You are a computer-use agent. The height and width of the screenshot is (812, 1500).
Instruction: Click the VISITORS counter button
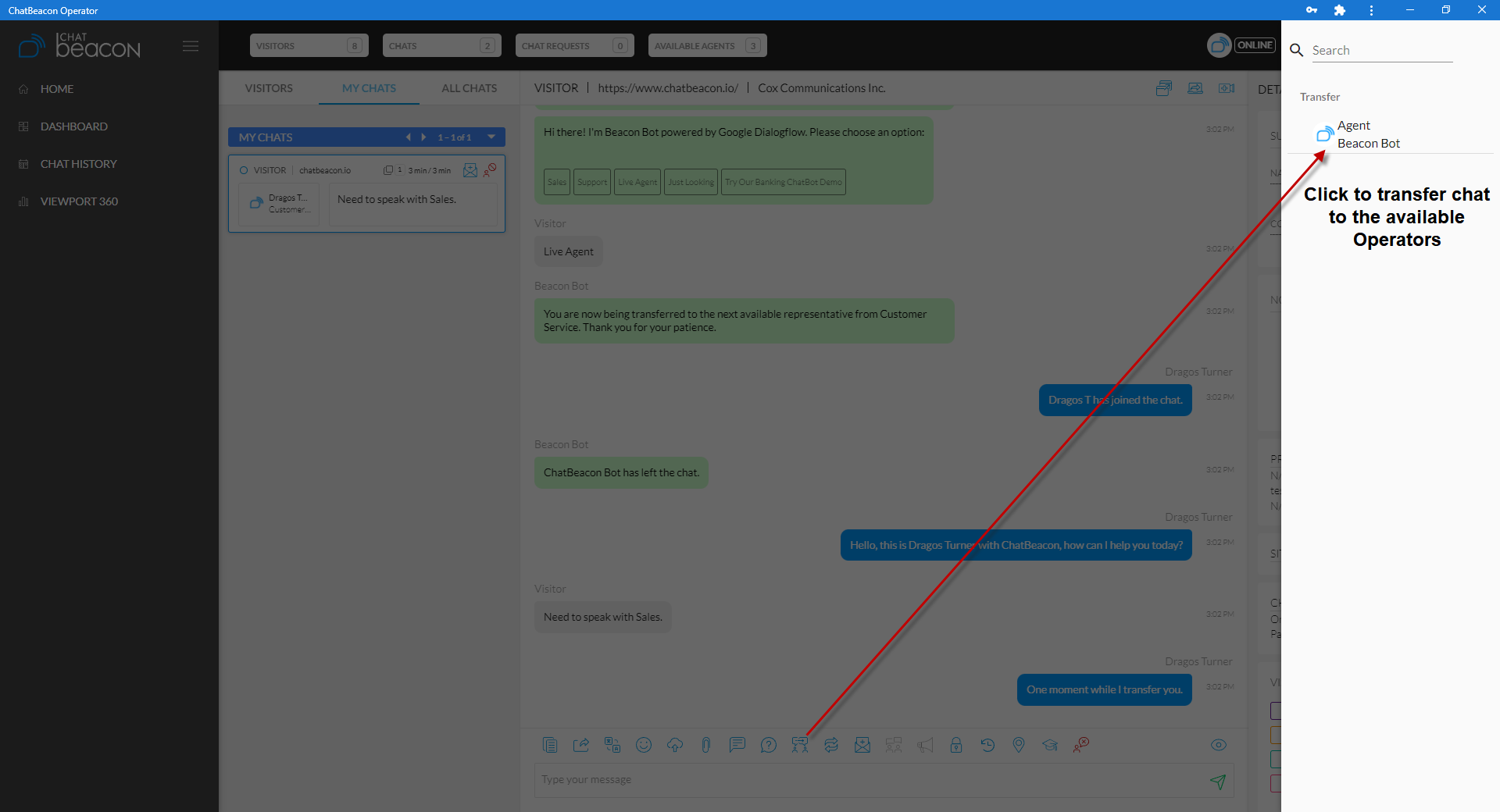309,45
